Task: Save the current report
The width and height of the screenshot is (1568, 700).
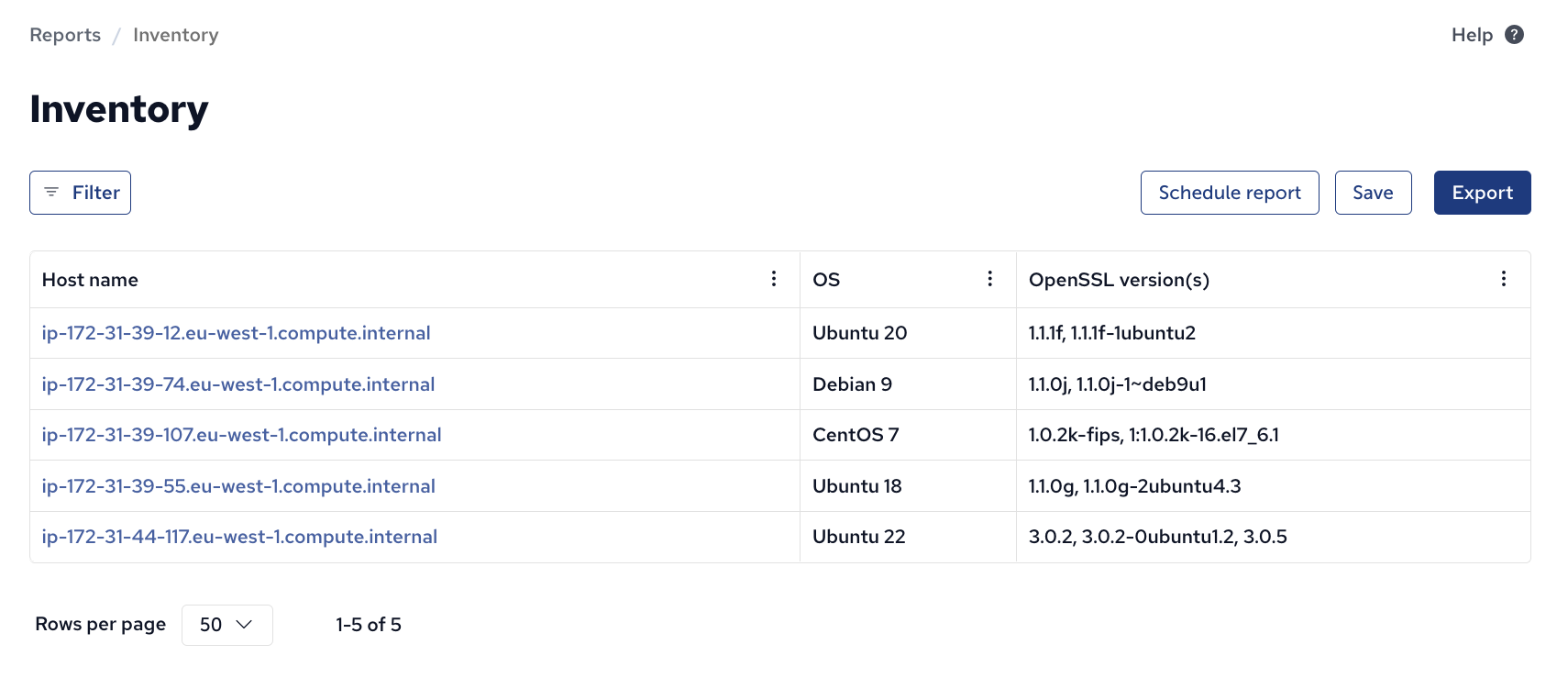Action: pos(1373,193)
